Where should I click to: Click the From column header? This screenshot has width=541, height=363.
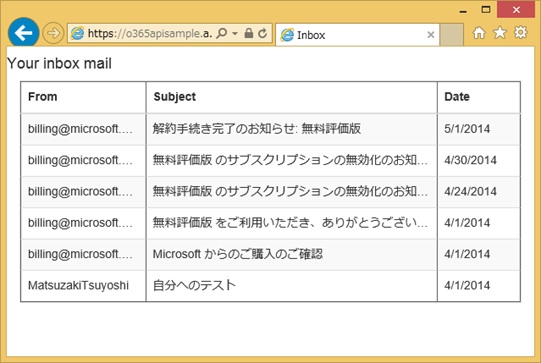(83, 97)
